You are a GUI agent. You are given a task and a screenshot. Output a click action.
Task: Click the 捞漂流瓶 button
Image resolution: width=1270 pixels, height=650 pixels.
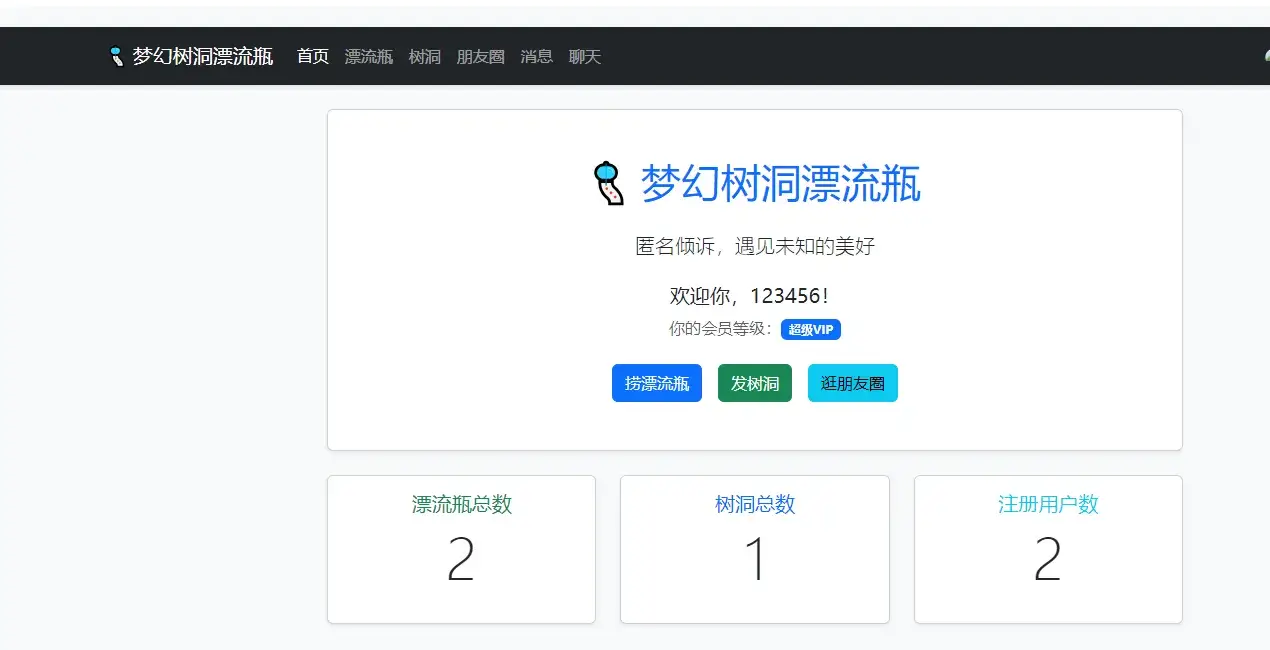pos(656,383)
